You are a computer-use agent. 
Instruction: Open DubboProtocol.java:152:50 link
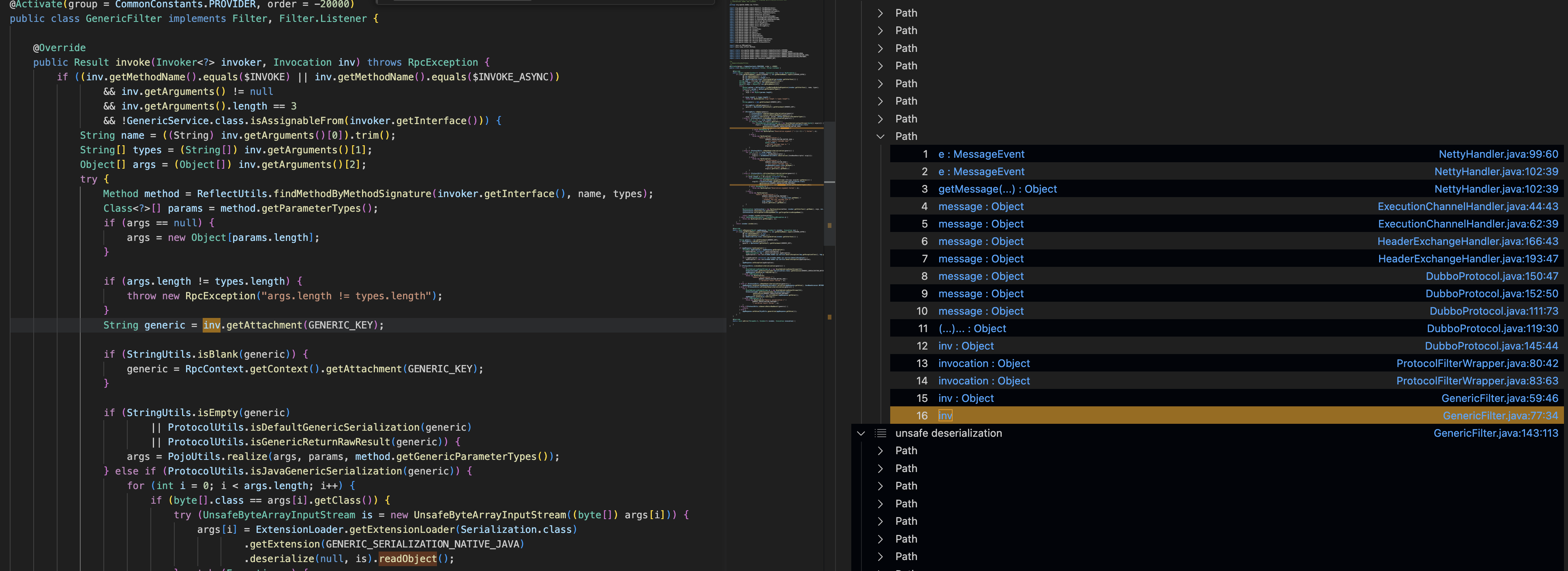click(x=1492, y=294)
